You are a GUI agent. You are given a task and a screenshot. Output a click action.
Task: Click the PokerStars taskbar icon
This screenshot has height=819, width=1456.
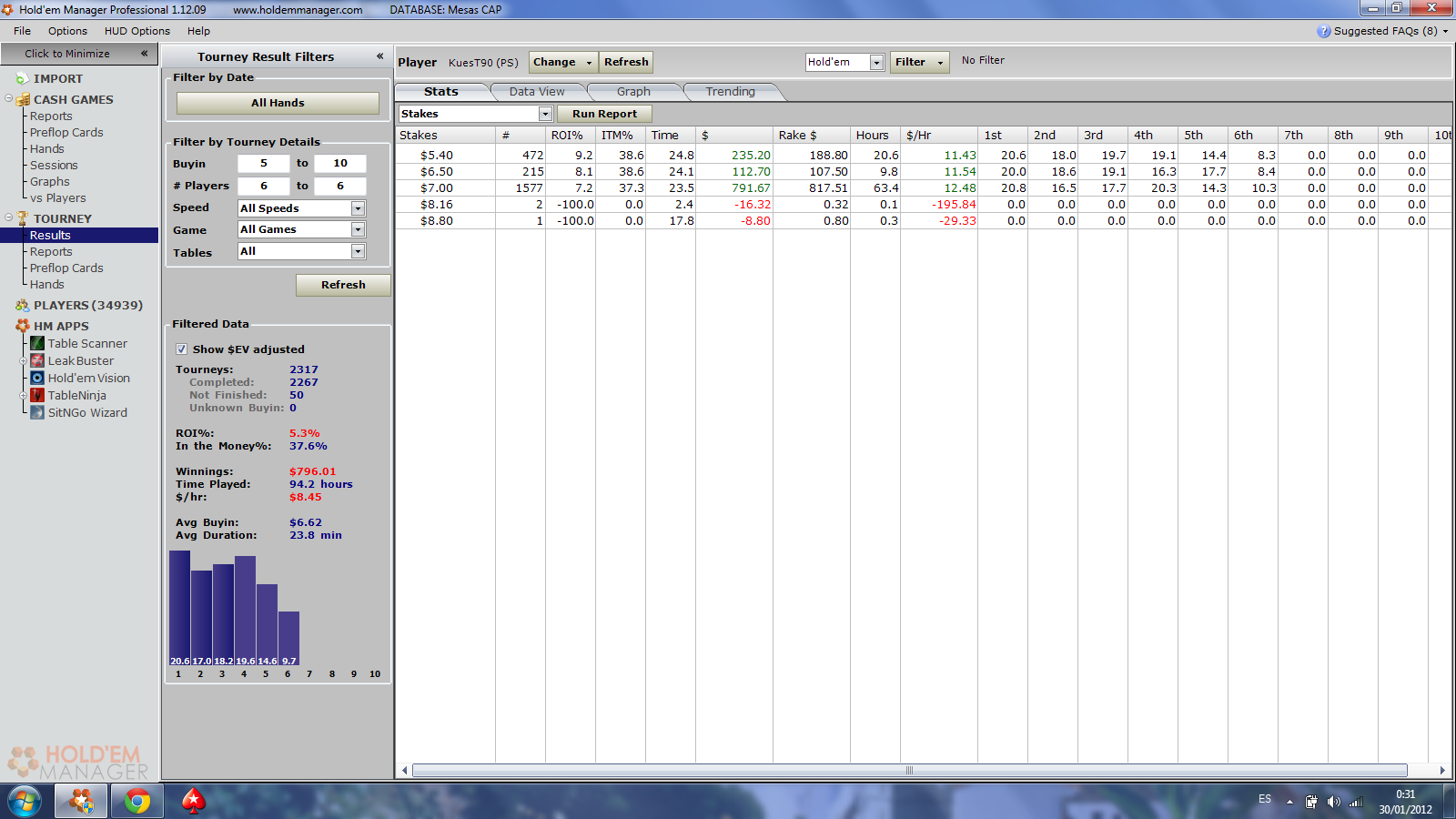click(193, 802)
